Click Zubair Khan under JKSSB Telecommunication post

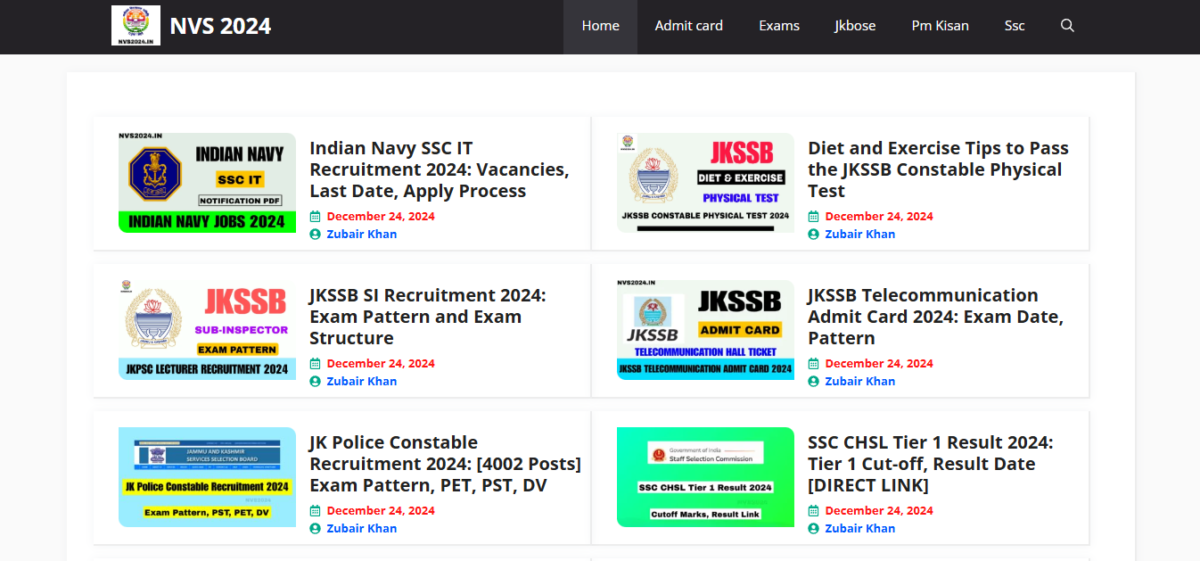click(860, 381)
